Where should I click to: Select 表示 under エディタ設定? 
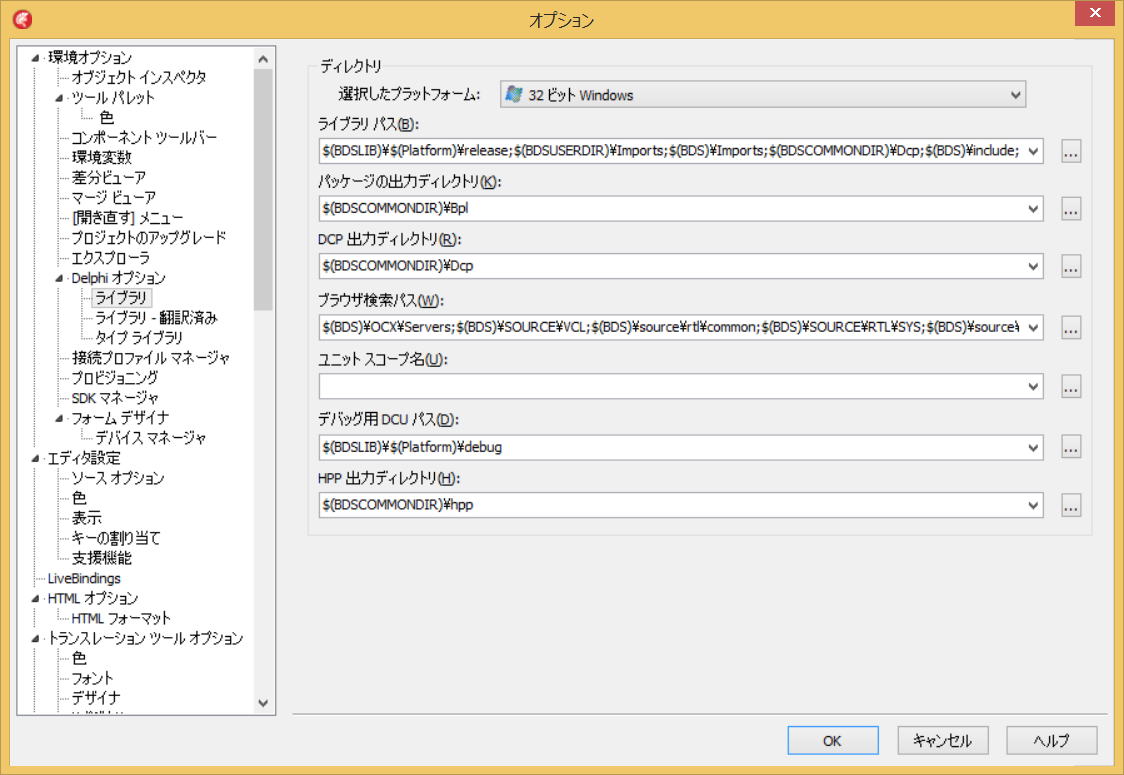(x=86, y=518)
